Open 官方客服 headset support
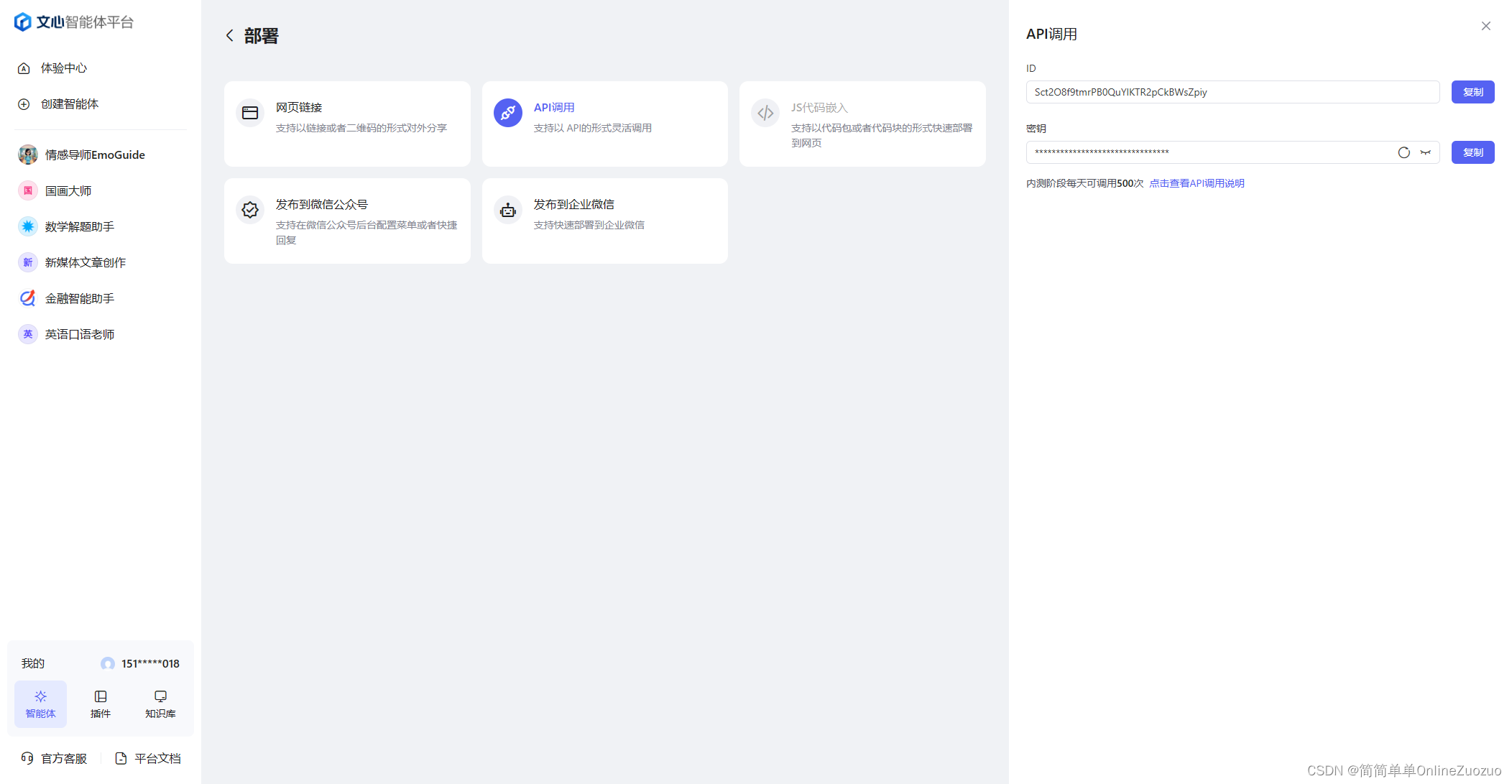Screen dimensions: 1512x784 54,758
